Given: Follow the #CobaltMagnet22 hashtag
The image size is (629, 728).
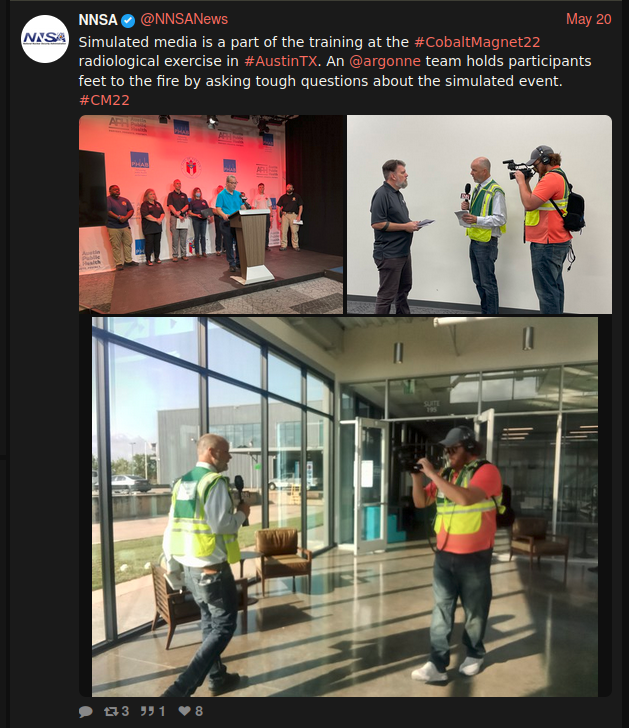Looking at the screenshot, I should coord(477,42).
